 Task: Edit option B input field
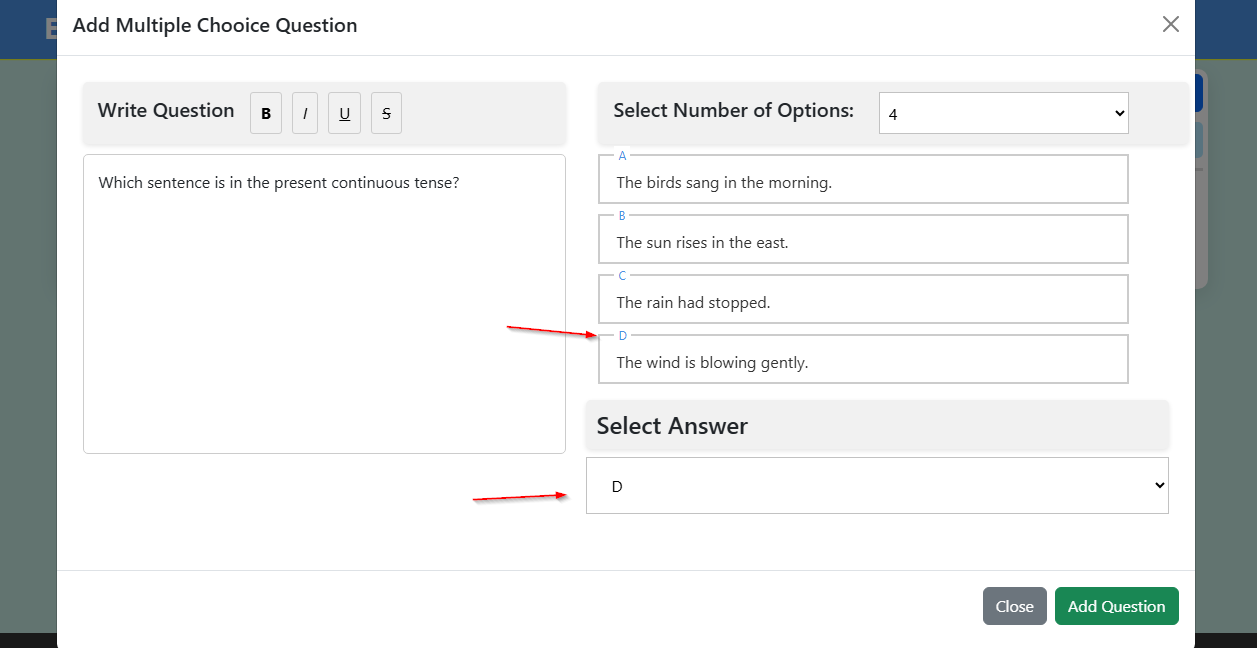pos(863,239)
